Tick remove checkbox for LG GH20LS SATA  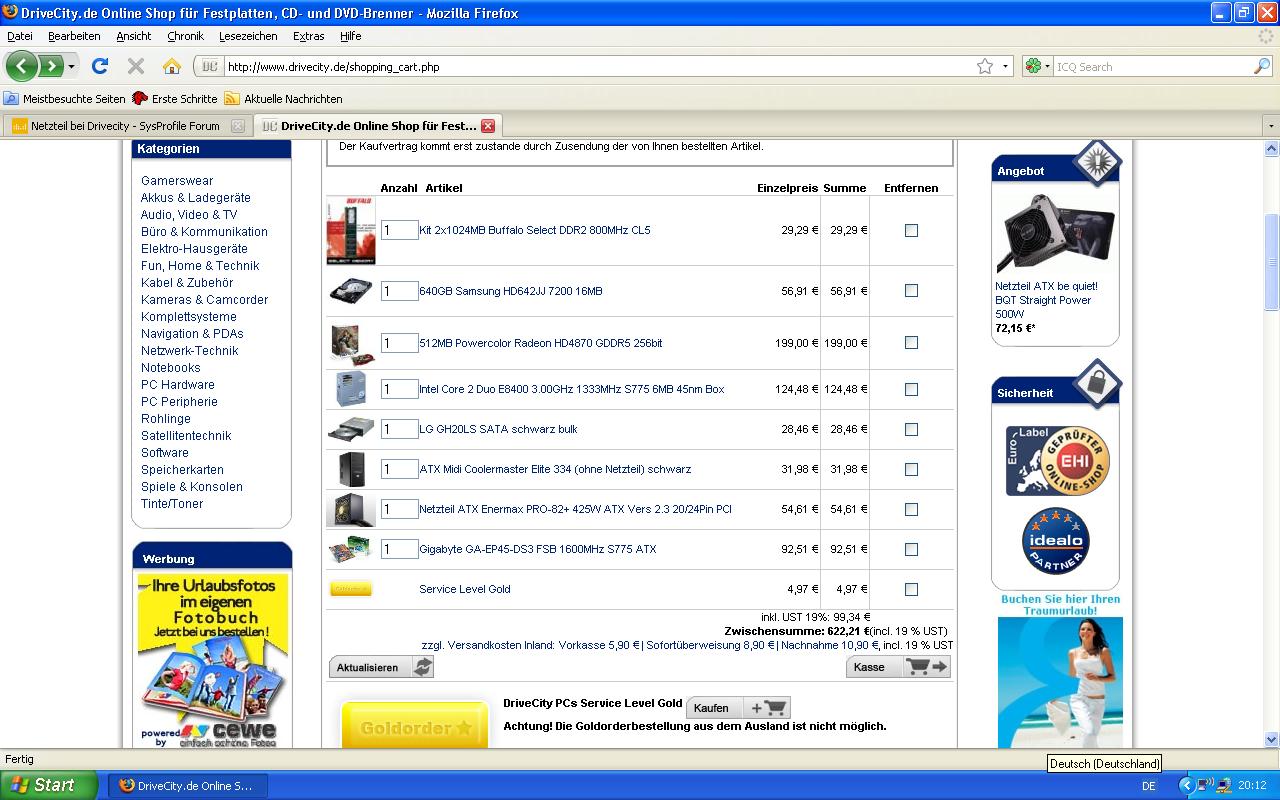coord(911,429)
